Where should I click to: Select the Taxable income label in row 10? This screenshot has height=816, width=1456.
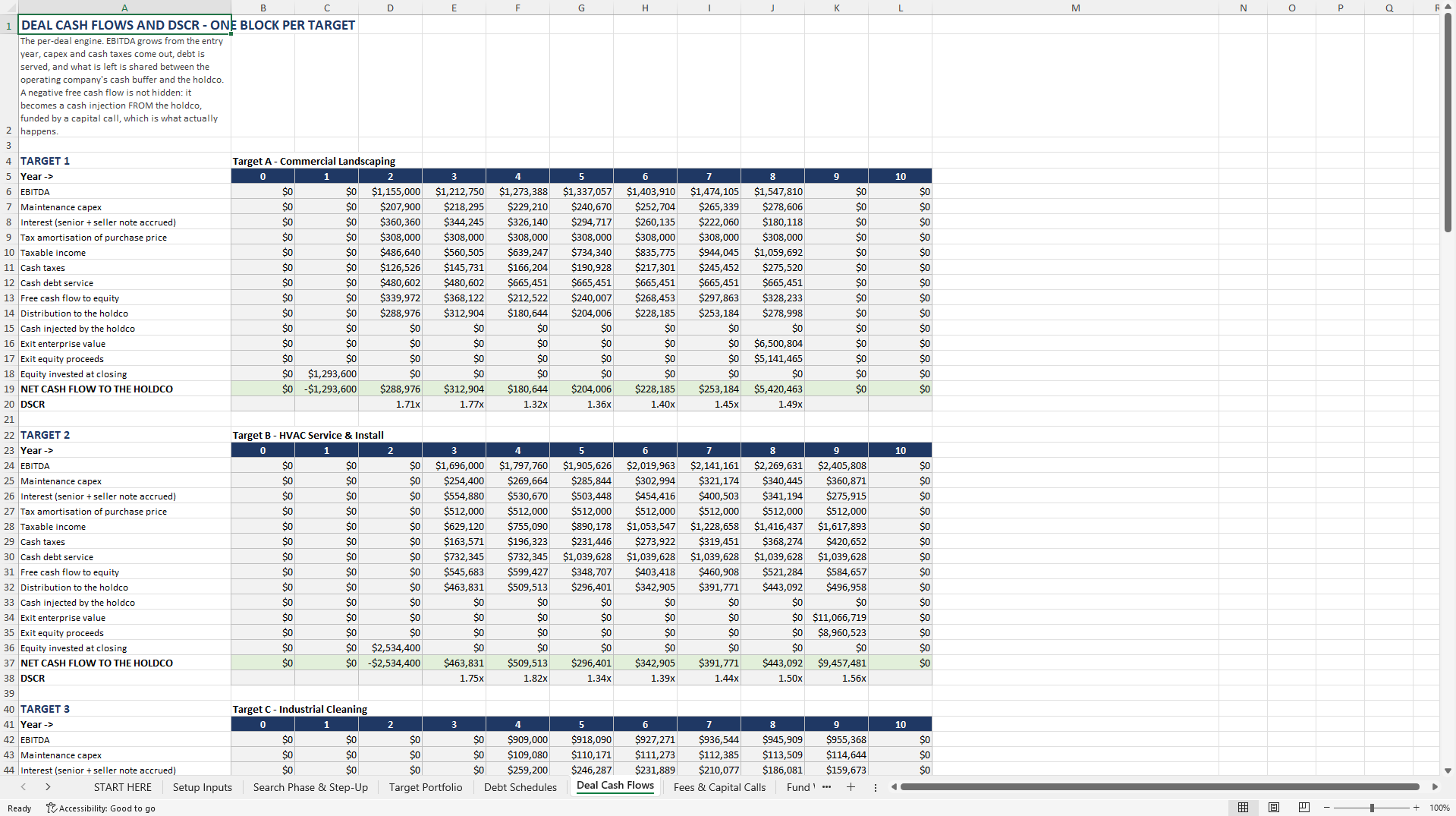[124, 252]
